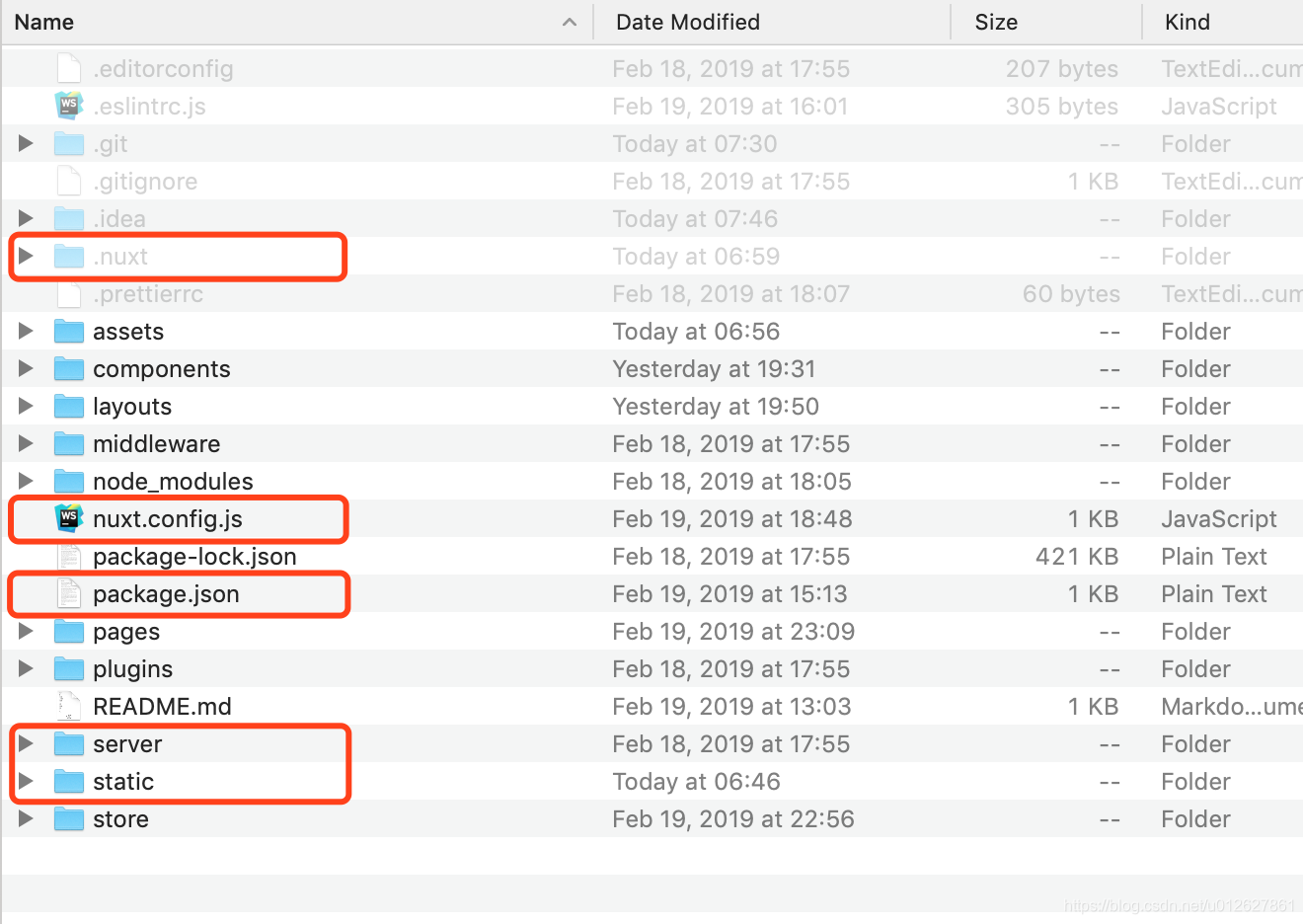Expand the store folder triangle

[x=26, y=818]
